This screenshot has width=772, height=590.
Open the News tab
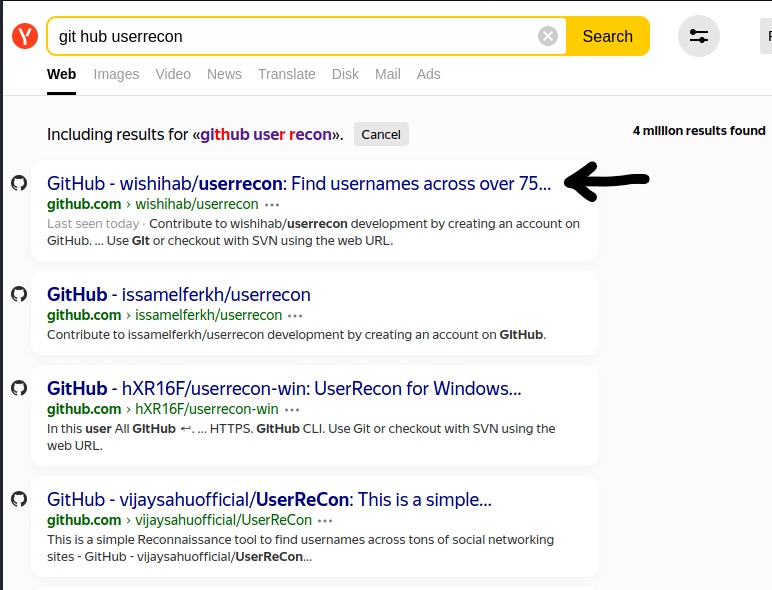tap(224, 74)
